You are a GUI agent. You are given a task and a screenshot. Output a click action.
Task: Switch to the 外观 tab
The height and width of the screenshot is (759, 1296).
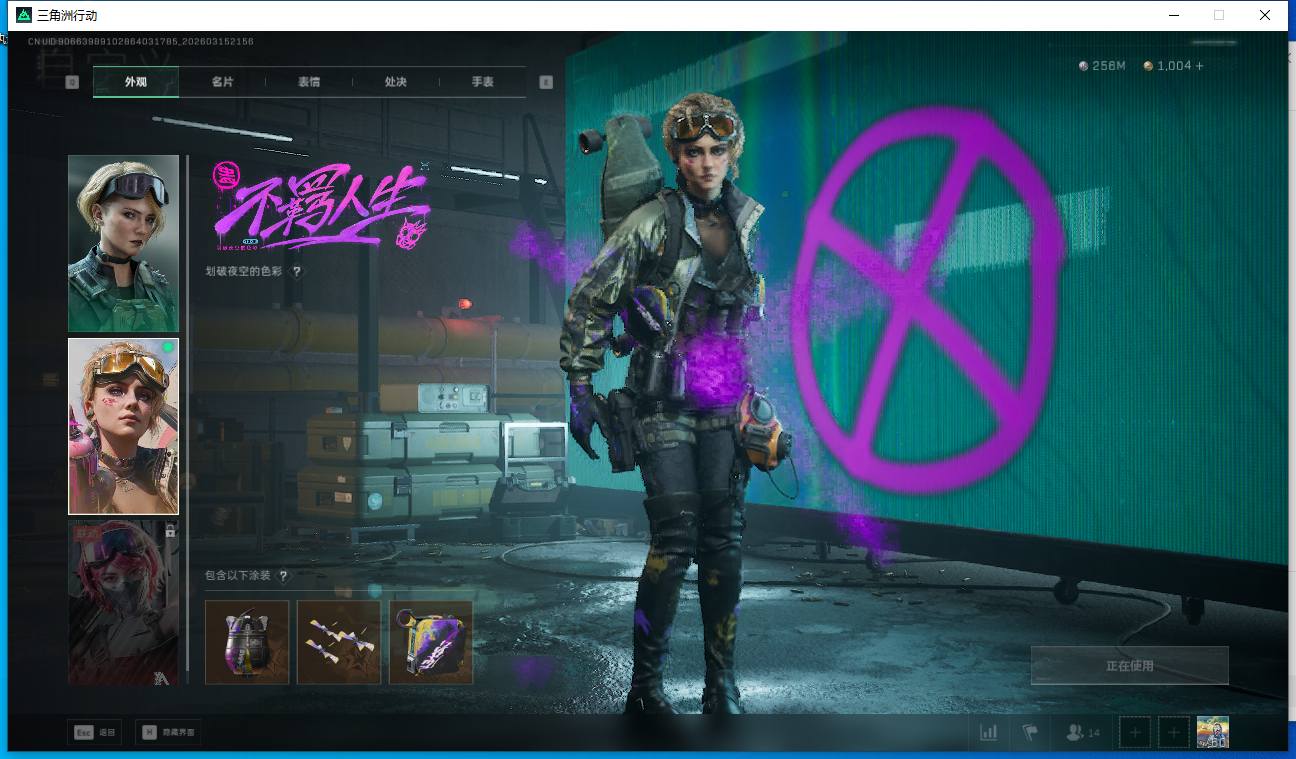(136, 82)
